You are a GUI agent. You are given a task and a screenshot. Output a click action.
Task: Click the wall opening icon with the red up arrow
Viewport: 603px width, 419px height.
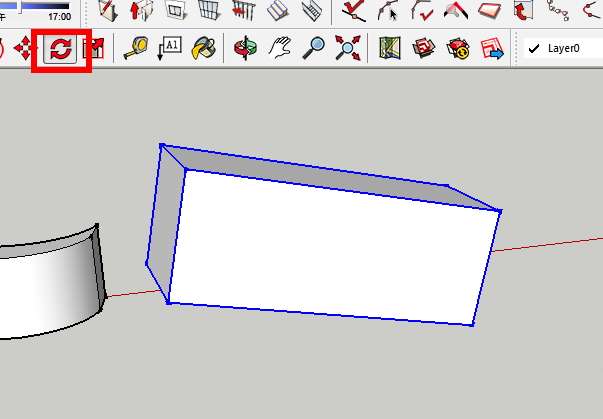142,10
